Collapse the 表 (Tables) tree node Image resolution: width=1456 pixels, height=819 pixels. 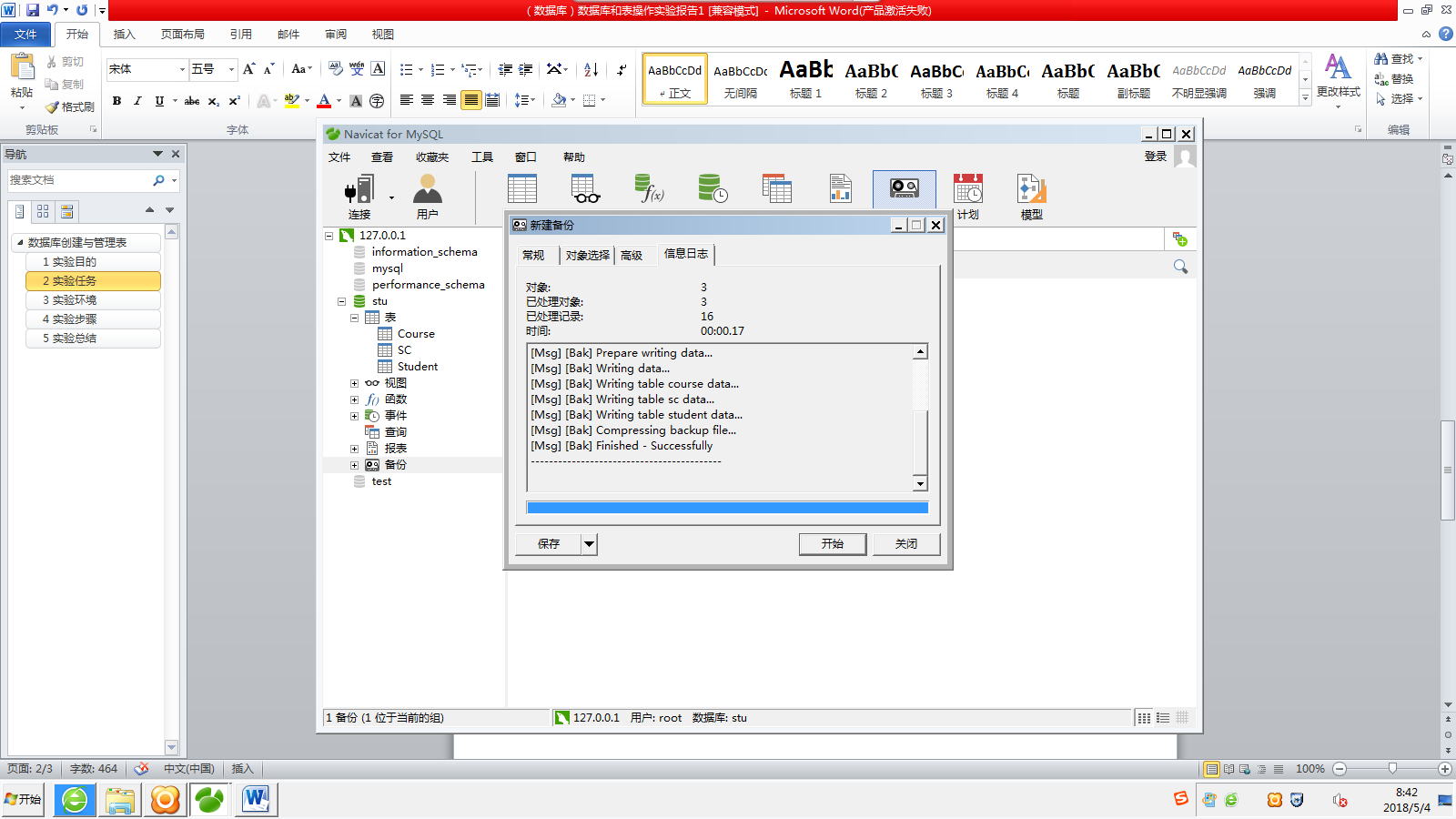pos(354,318)
